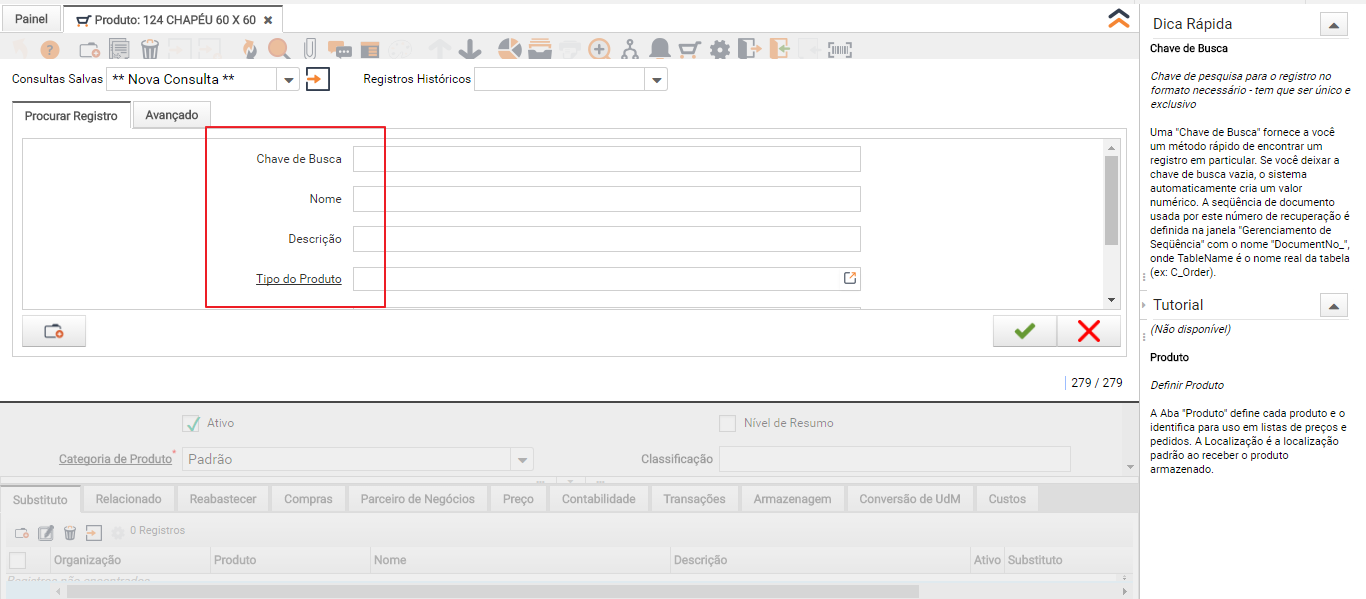Click the orange Import toolbar icon
This screenshot has width=1366, height=599.
click(x=780, y=49)
